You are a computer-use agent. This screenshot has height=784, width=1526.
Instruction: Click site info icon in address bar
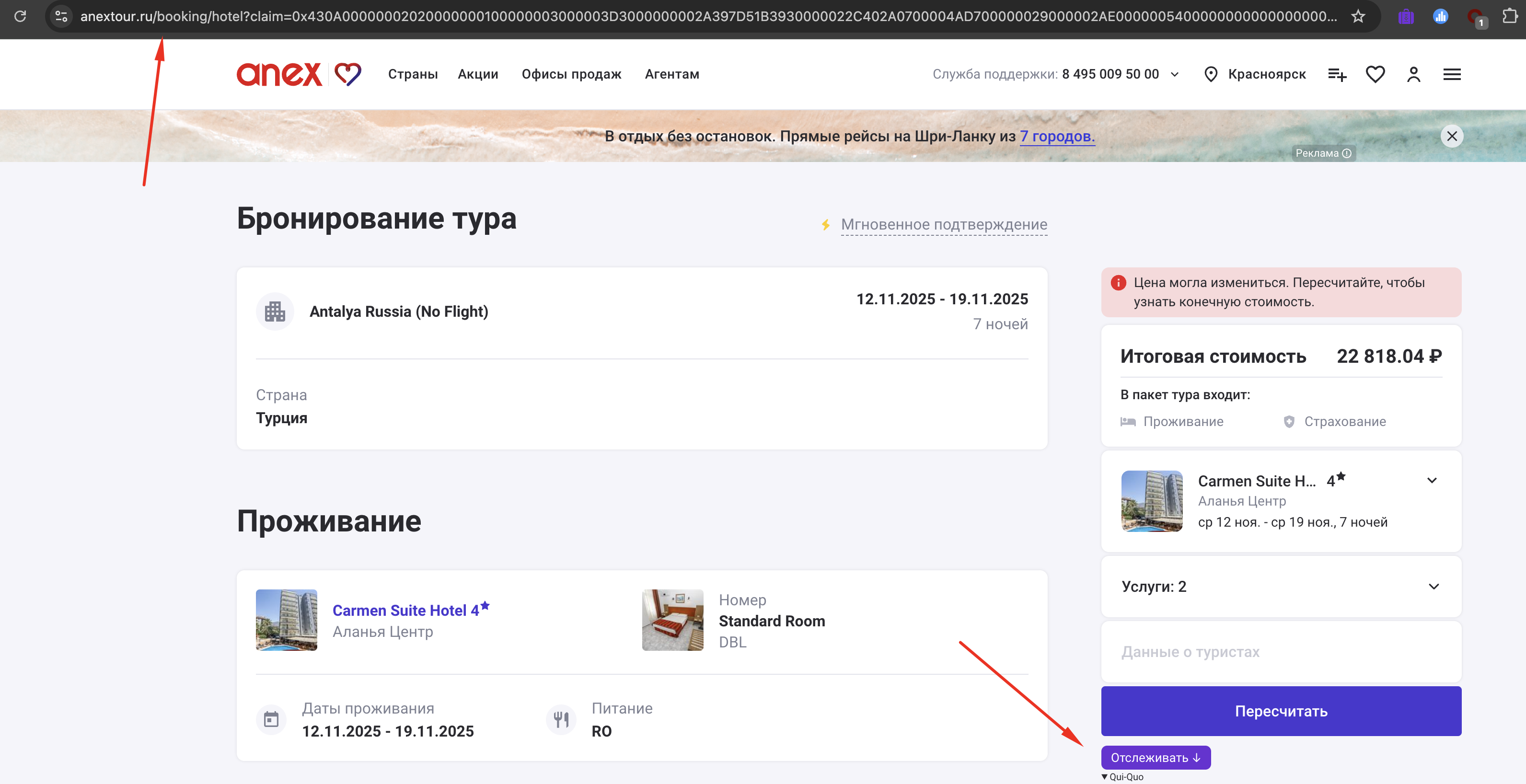(x=61, y=17)
